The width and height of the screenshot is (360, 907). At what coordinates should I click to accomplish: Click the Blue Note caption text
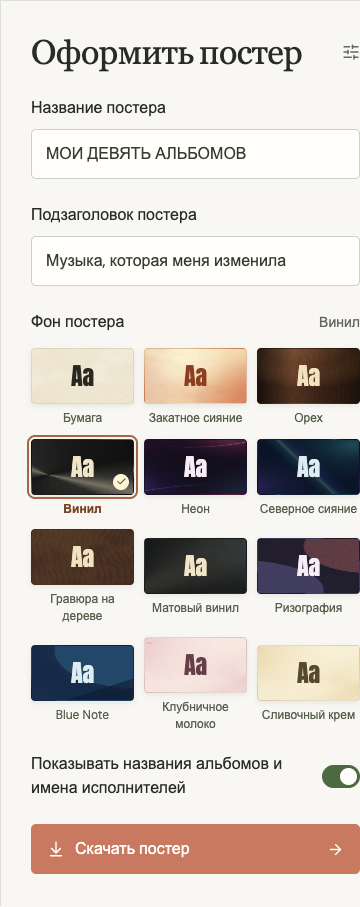(x=82, y=715)
